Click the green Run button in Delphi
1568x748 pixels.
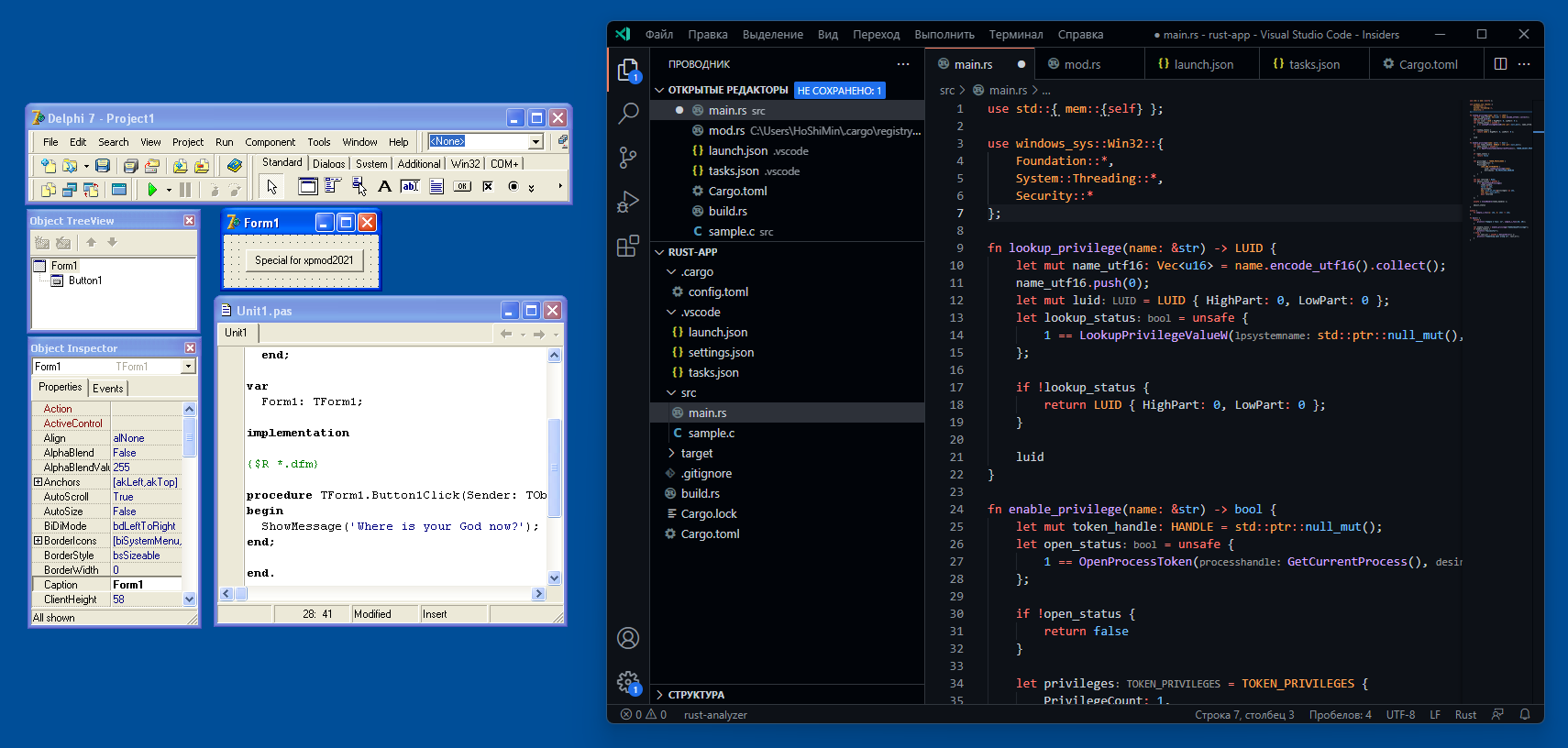pos(152,189)
